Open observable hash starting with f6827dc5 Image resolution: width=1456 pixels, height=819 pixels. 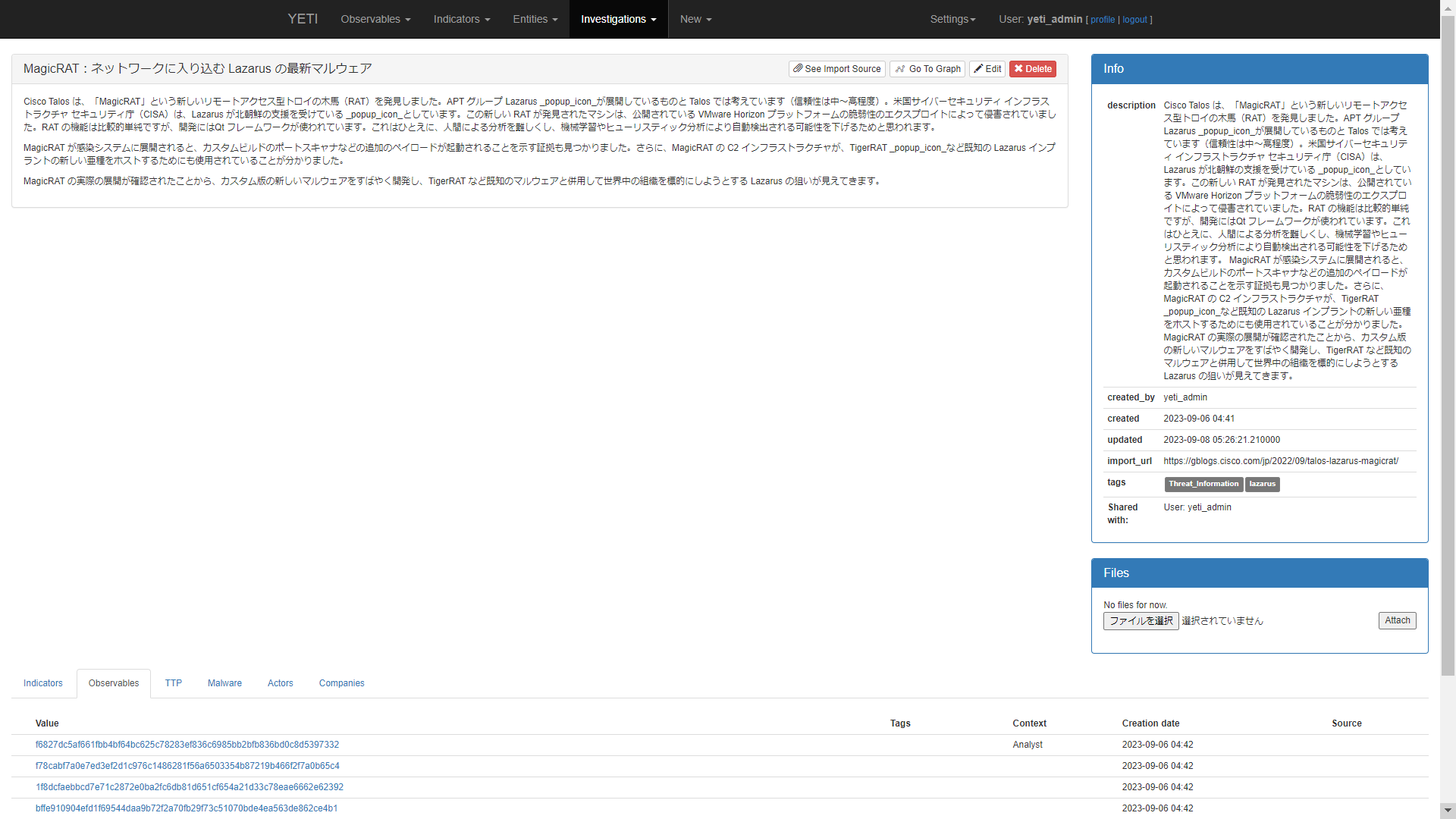coord(187,745)
